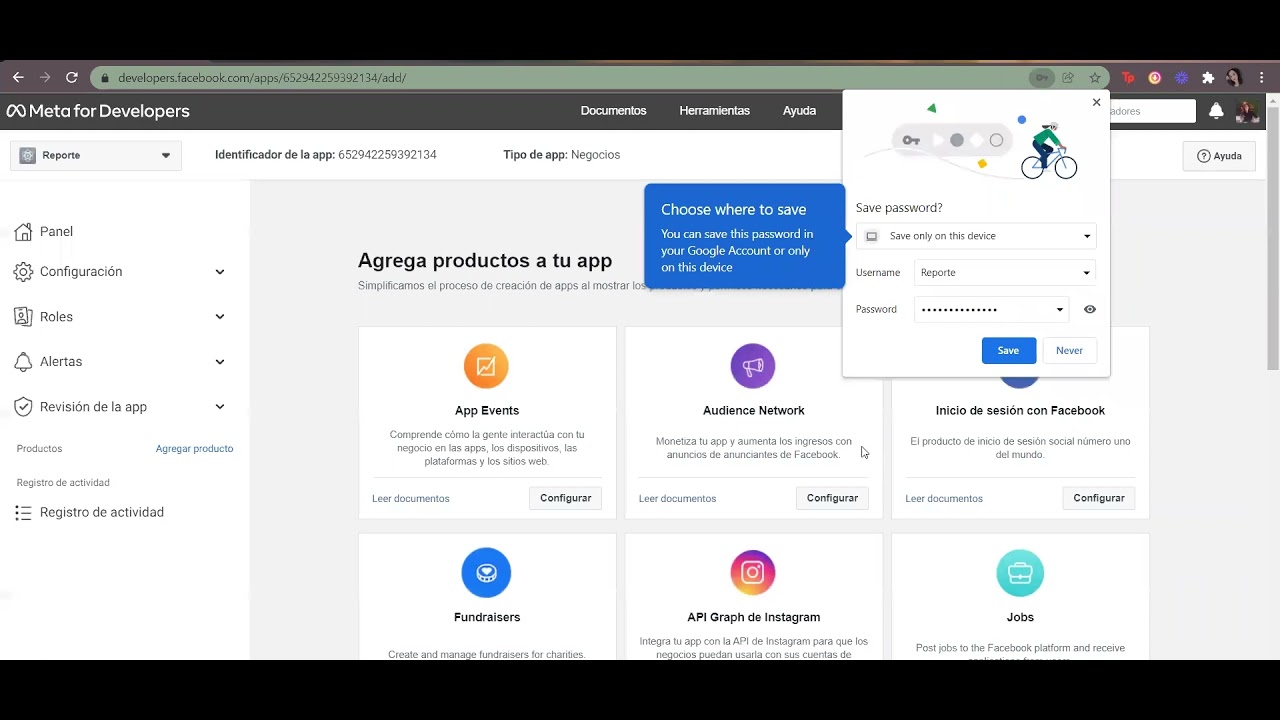1280x720 pixels.
Task: Open the Extensions puzzle piece menu
Action: (x=1208, y=77)
